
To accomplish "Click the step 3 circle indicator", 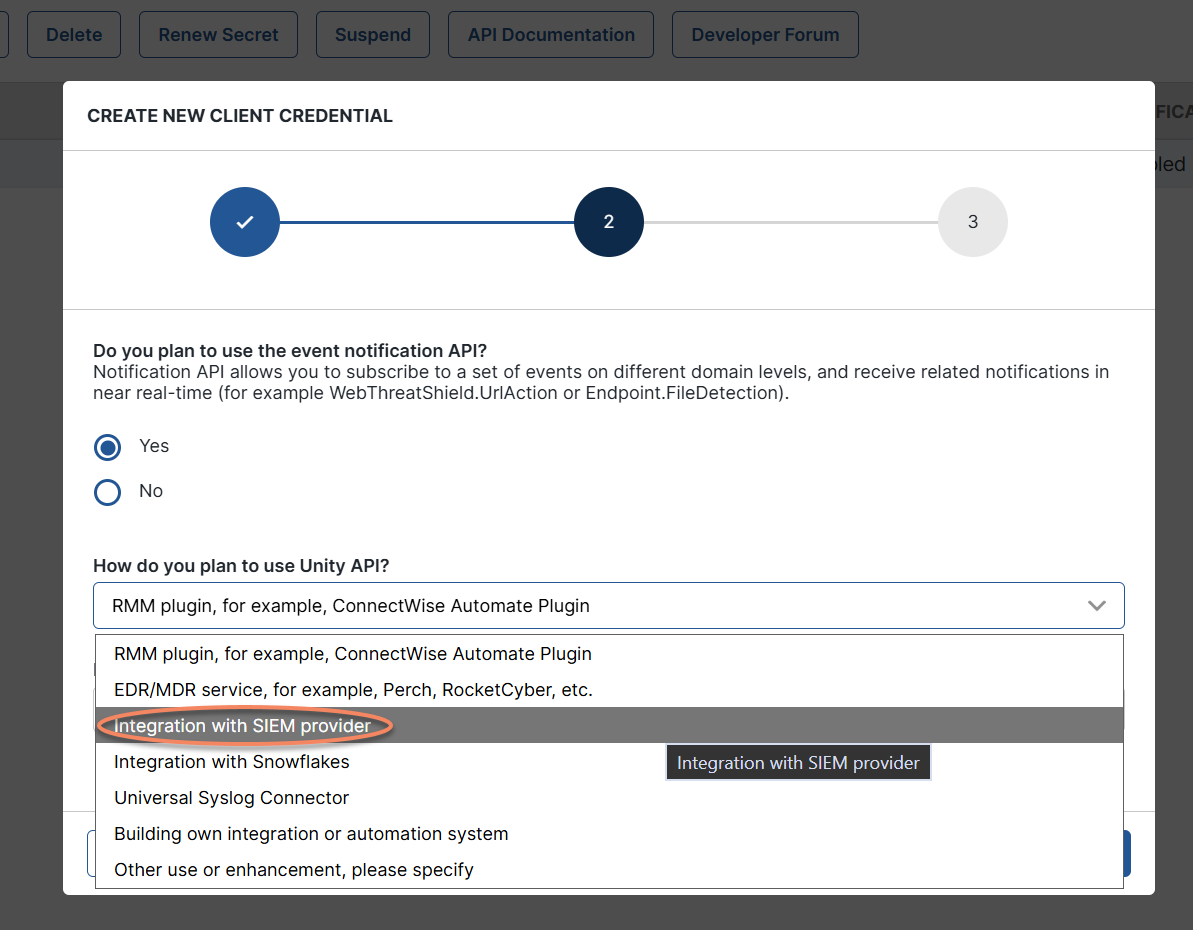I will pos(972,221).
